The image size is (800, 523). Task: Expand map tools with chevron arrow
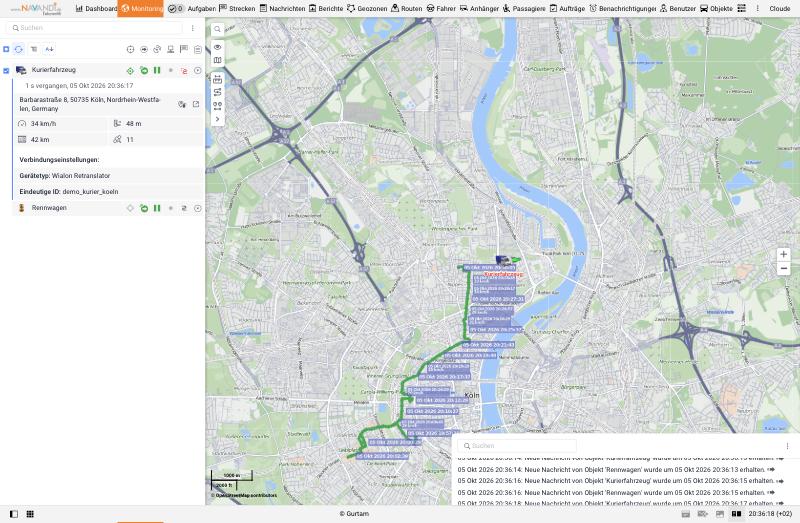(217, 119)
